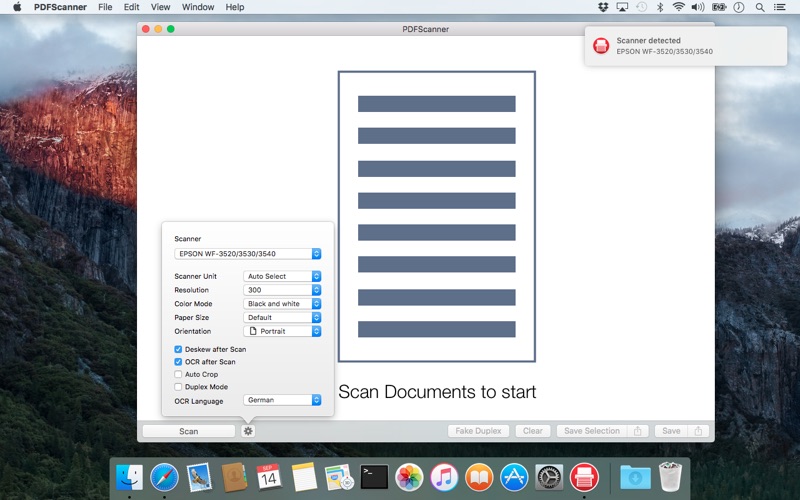Open Terminal from the dock

tap(374, 477)
